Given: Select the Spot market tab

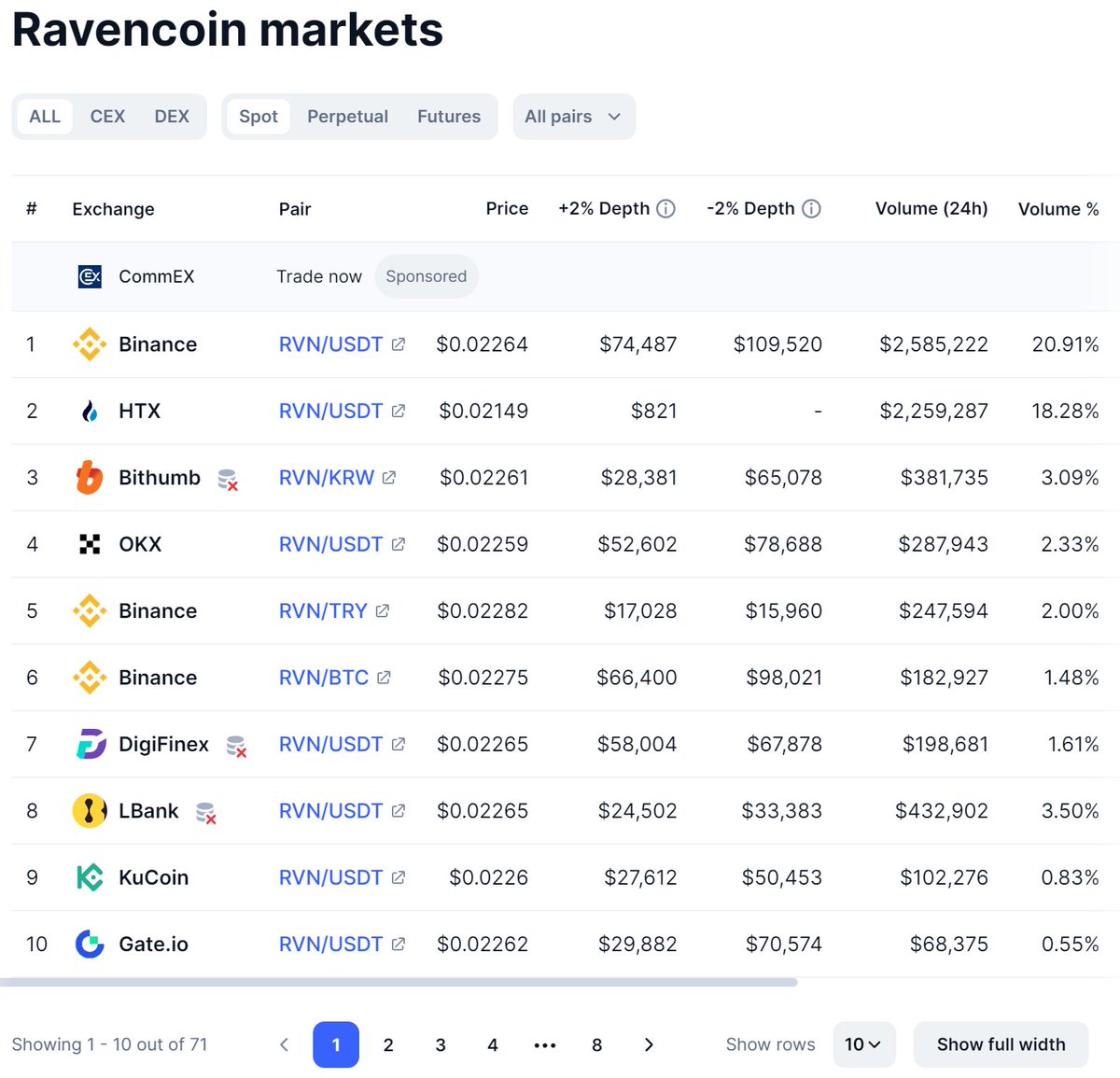Looking at the screenshot, I should coord(259,117).
